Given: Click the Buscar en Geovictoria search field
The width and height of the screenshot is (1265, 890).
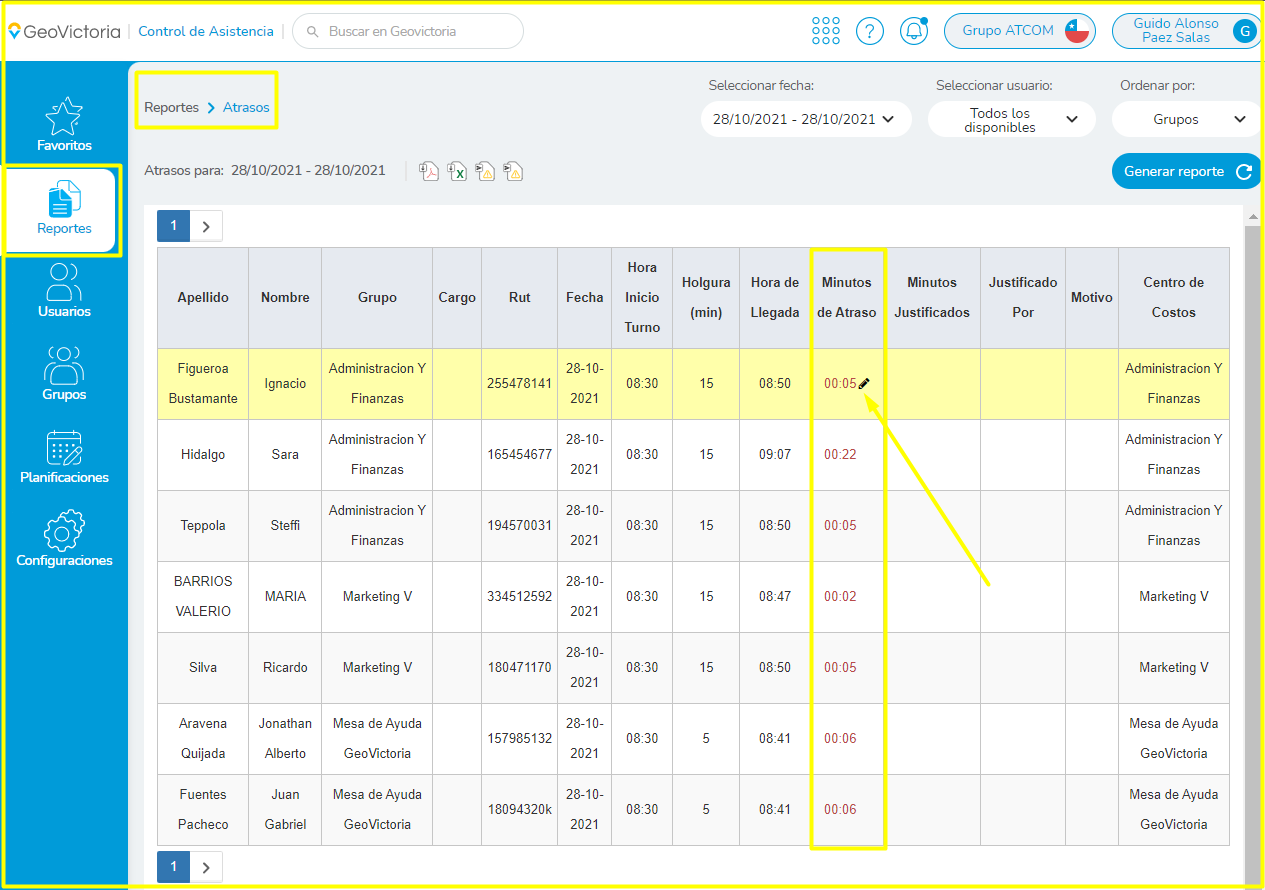Looking at the screenshot, I should 410,31.
